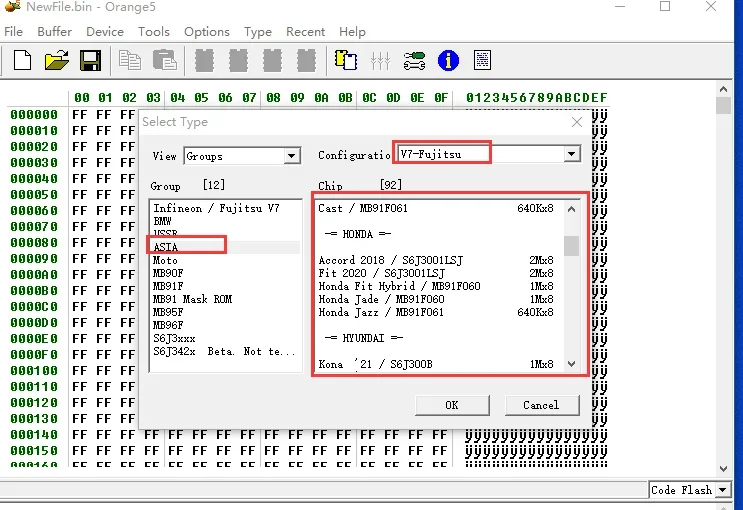Select chip Honda Jade / MB91F060

tap(436, 299)
